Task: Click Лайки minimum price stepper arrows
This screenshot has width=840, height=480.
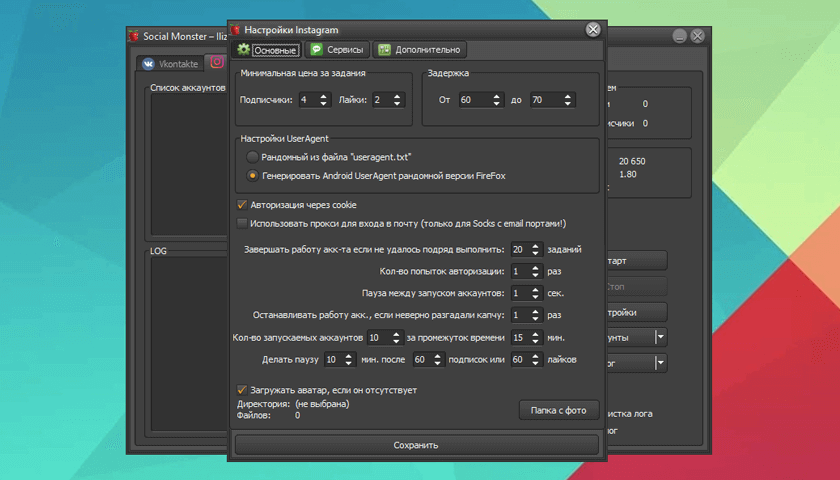Action: click(x=397, y=100)
